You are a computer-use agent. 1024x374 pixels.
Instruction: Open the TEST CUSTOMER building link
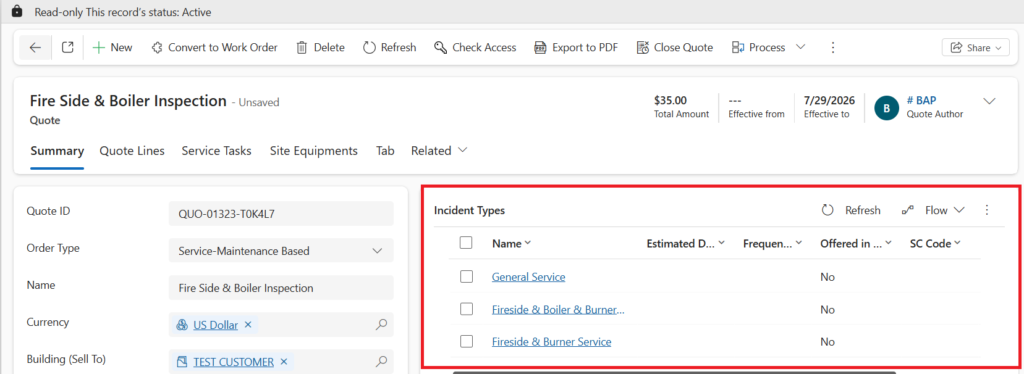click(233, 361)
